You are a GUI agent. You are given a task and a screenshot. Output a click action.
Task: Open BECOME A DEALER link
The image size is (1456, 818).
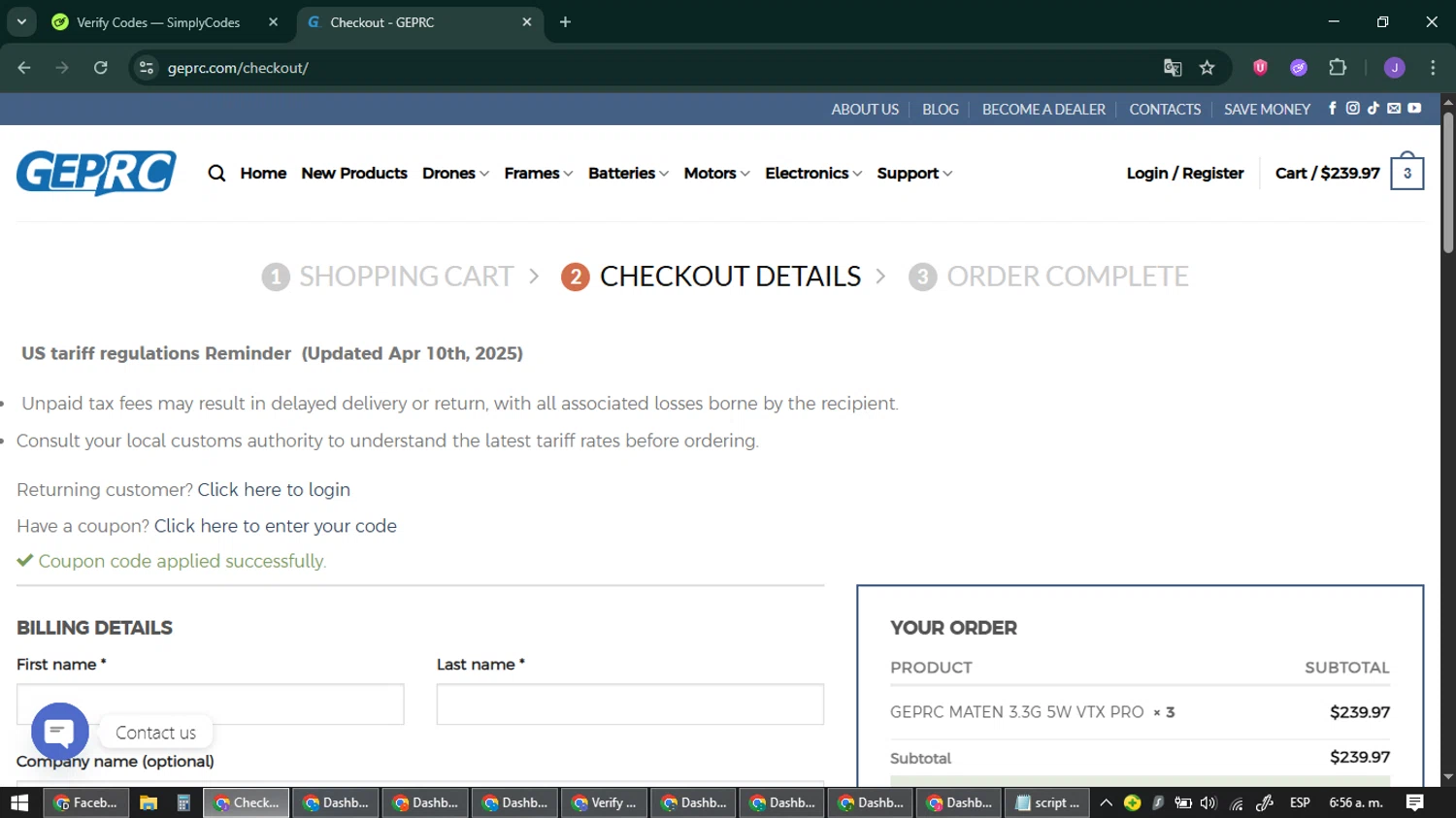click(x=1043, y=109)
